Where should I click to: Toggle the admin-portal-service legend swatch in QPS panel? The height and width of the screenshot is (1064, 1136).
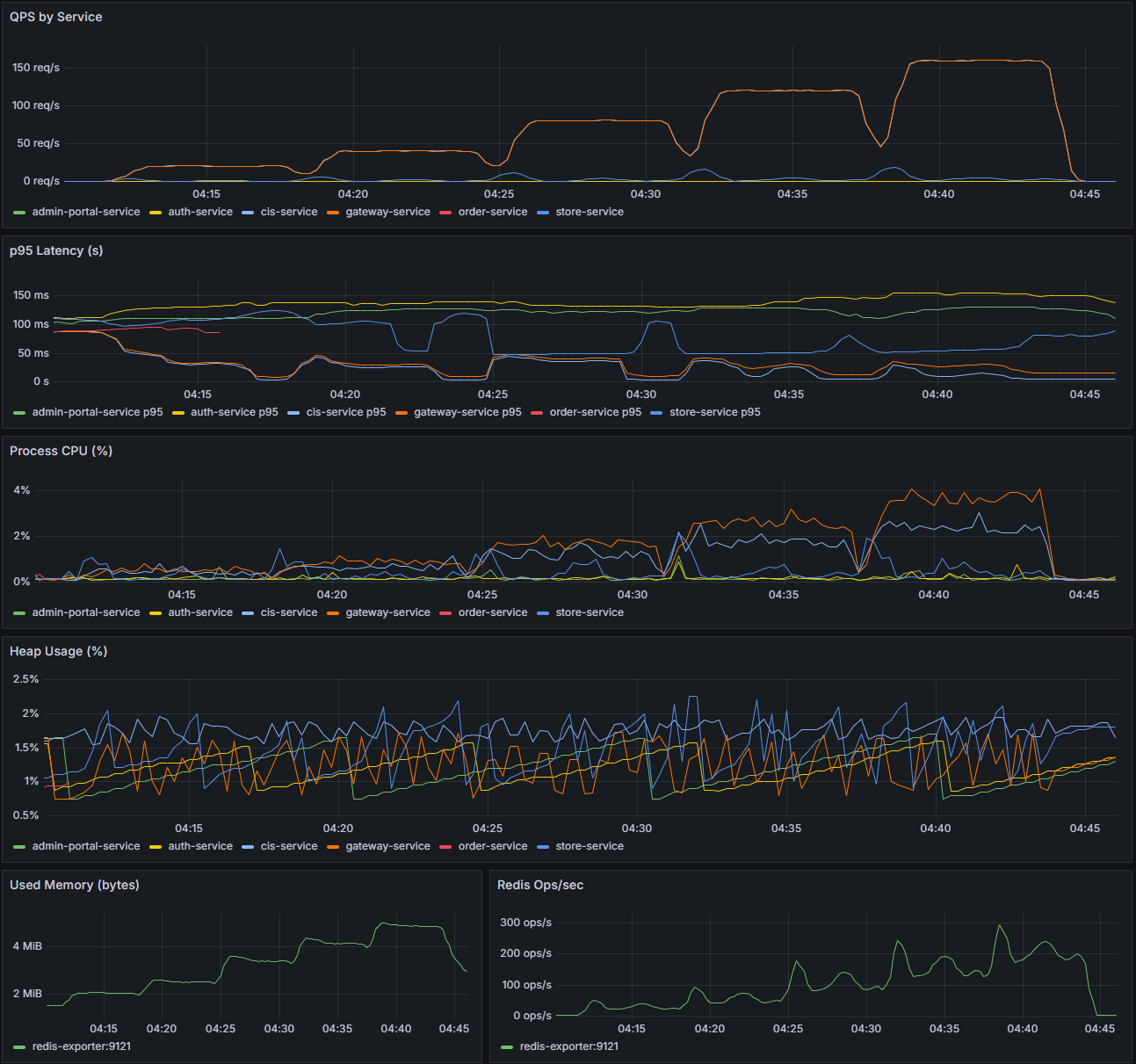coord(18,212)
